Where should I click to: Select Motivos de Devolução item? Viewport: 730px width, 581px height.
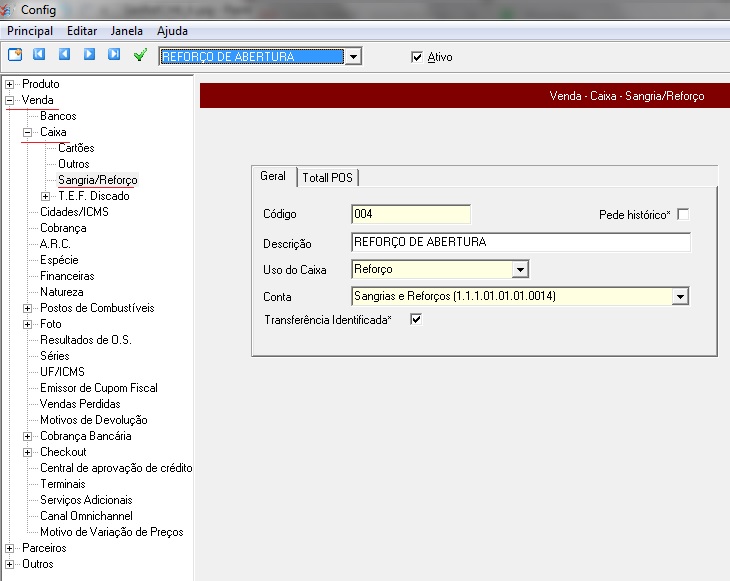tap(94, 420)
